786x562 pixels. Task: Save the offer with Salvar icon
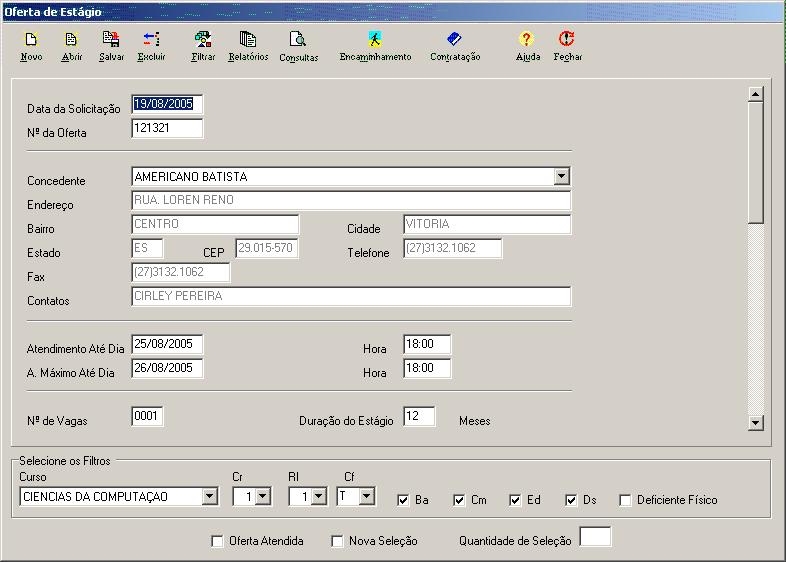[x=111, y=40]
